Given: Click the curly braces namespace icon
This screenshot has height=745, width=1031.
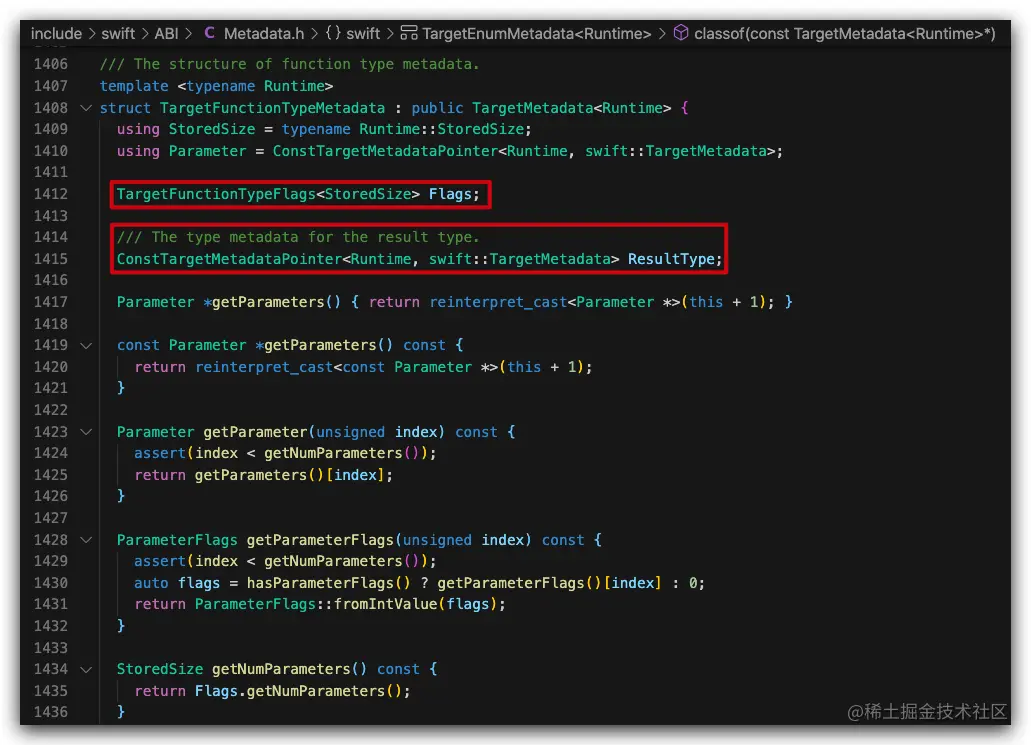Looking at the screenshot, I should click(x=333, y=33).
